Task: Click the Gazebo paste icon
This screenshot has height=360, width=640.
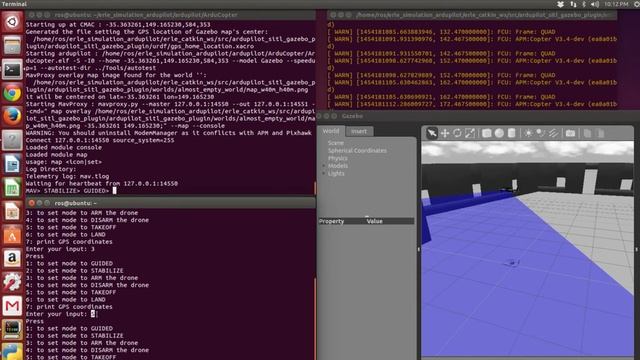Action: pos(600,133)
